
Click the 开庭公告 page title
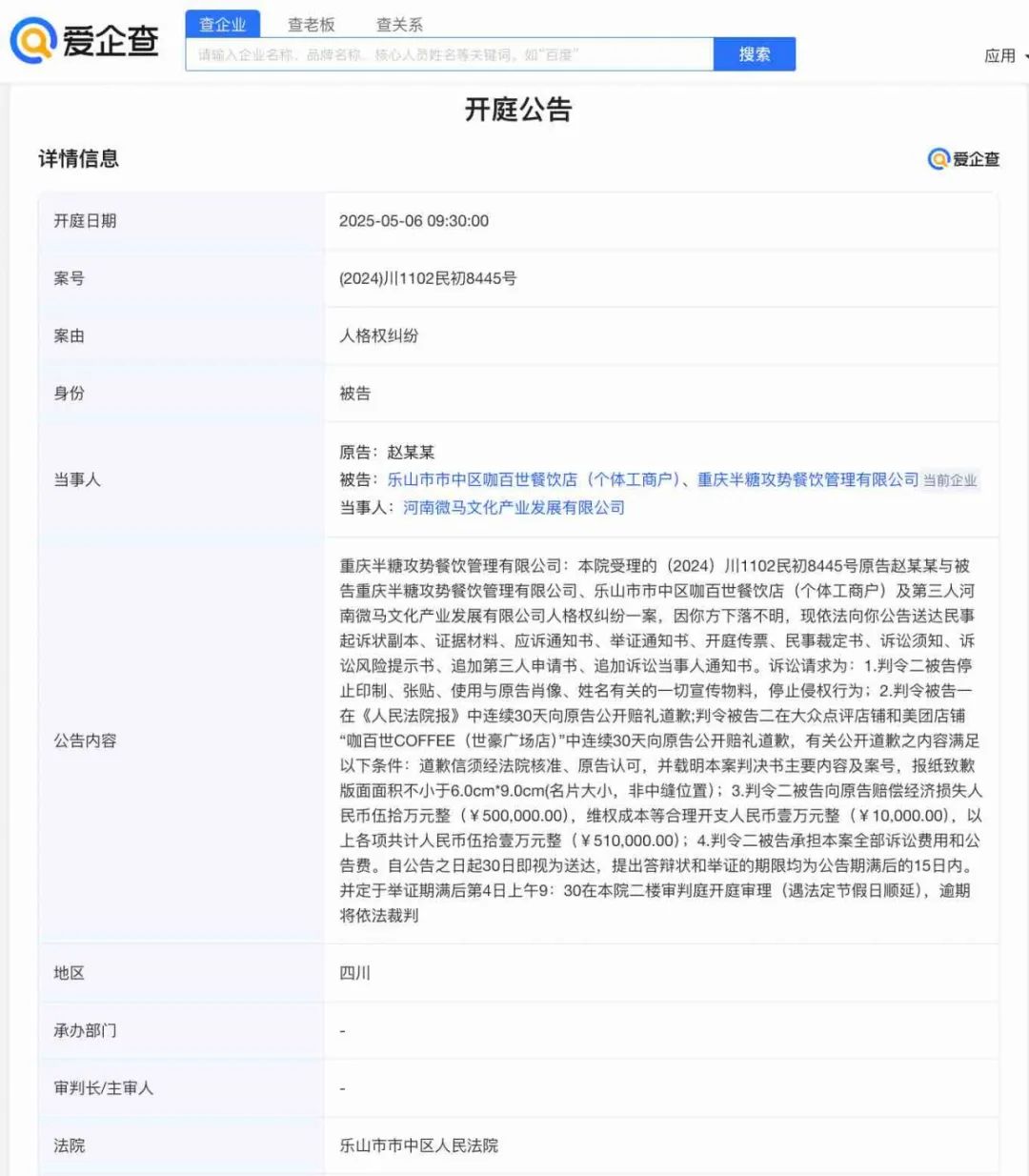coord(514,112)
